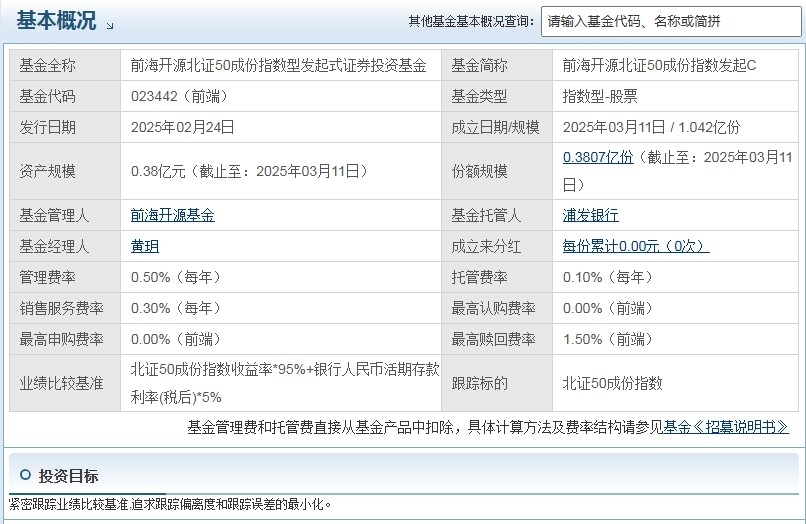The width and height of the screenshot is (806, 524).
Task: Click the 其他基金基本概况查询 label
Action: click(471, 21)
